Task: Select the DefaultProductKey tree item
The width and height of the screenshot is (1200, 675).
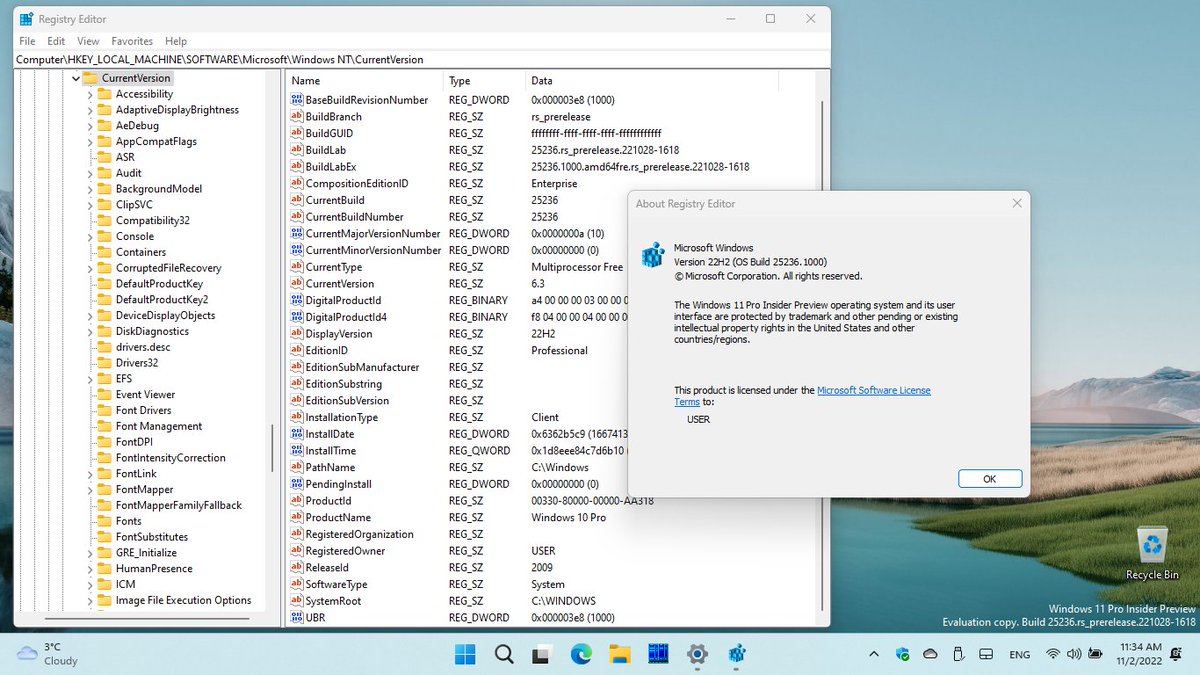Action: coord(158,284)
